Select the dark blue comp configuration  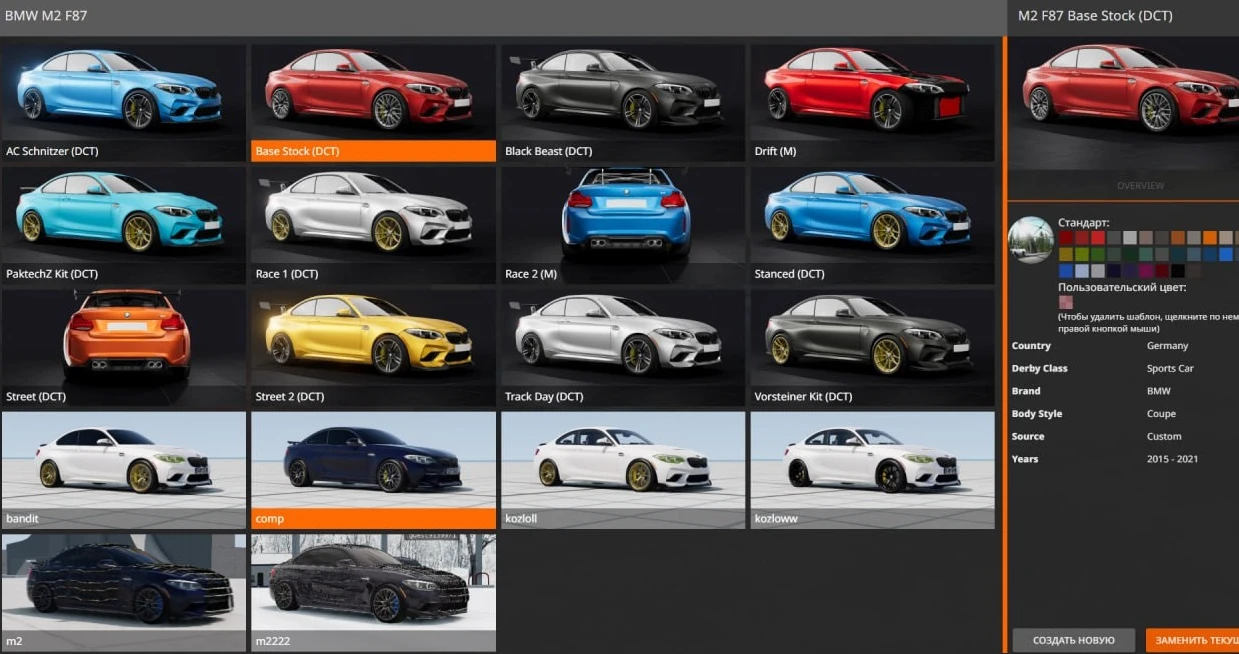point(372,463)
